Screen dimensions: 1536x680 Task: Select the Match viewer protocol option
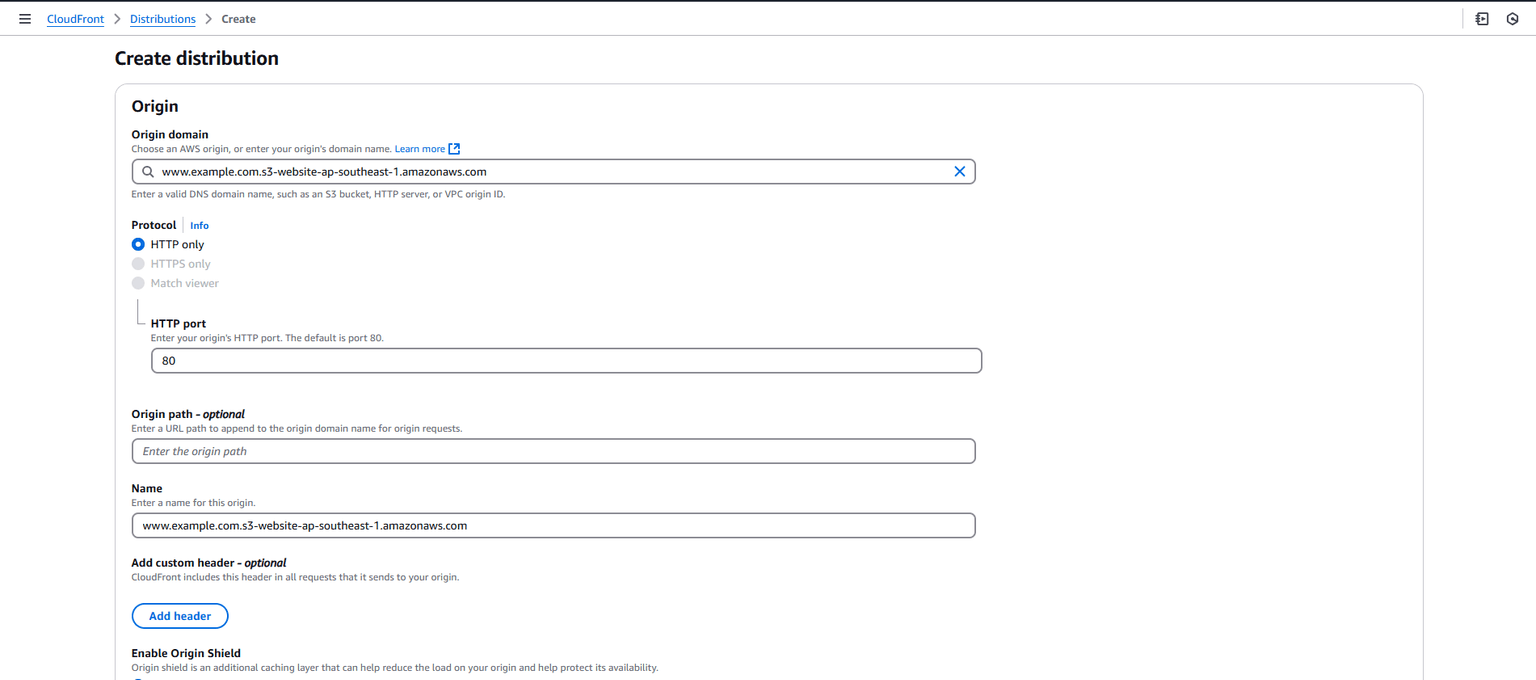138,283
